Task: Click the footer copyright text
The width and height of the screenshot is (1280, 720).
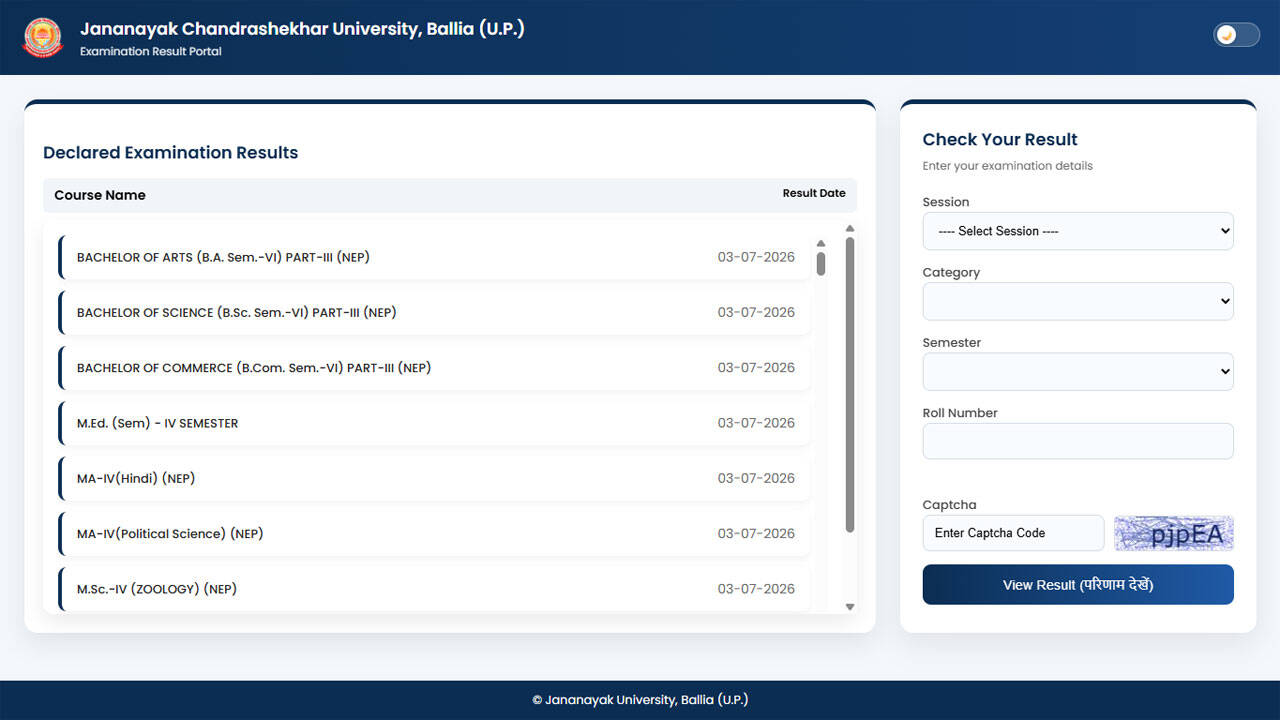Action: click(x=640, y=700)
